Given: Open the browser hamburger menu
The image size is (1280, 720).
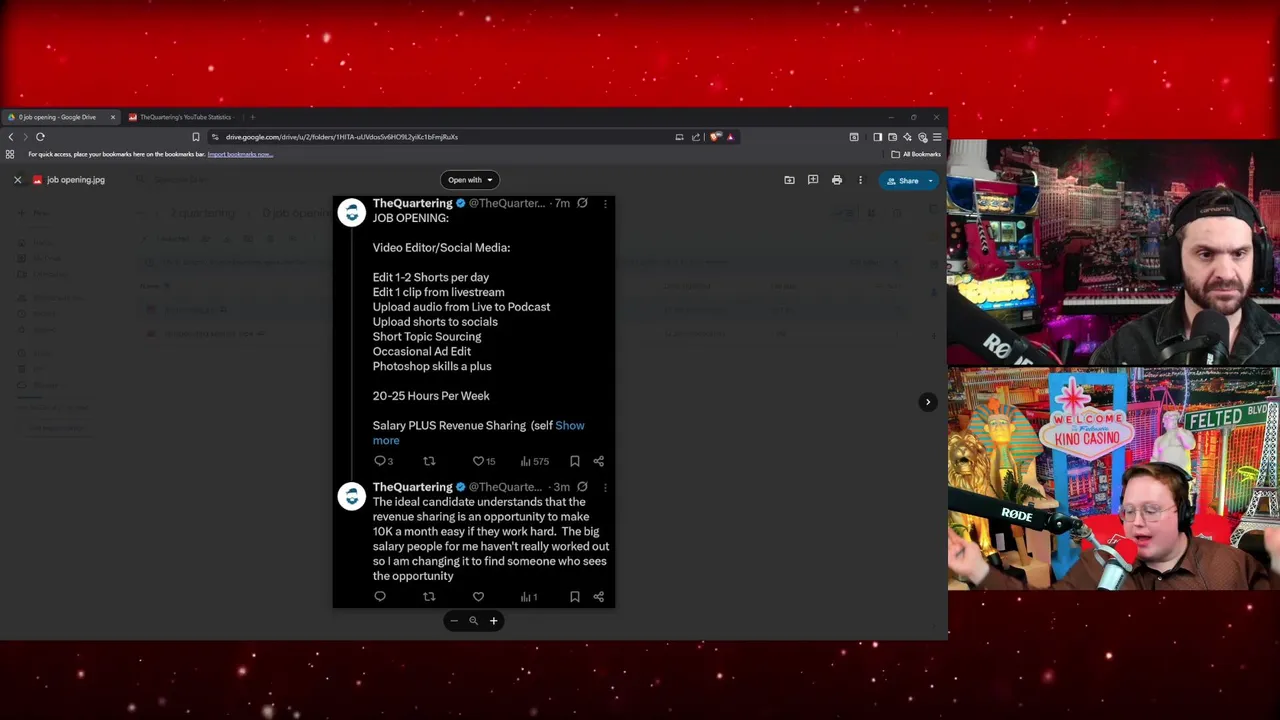Looking at the screenshot, I should pos(937,137).
